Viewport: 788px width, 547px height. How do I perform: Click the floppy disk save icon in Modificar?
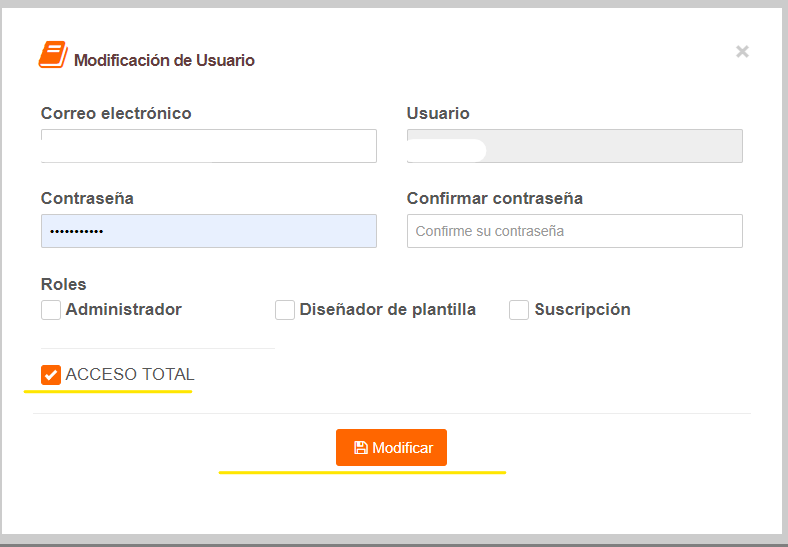[361, 448]
